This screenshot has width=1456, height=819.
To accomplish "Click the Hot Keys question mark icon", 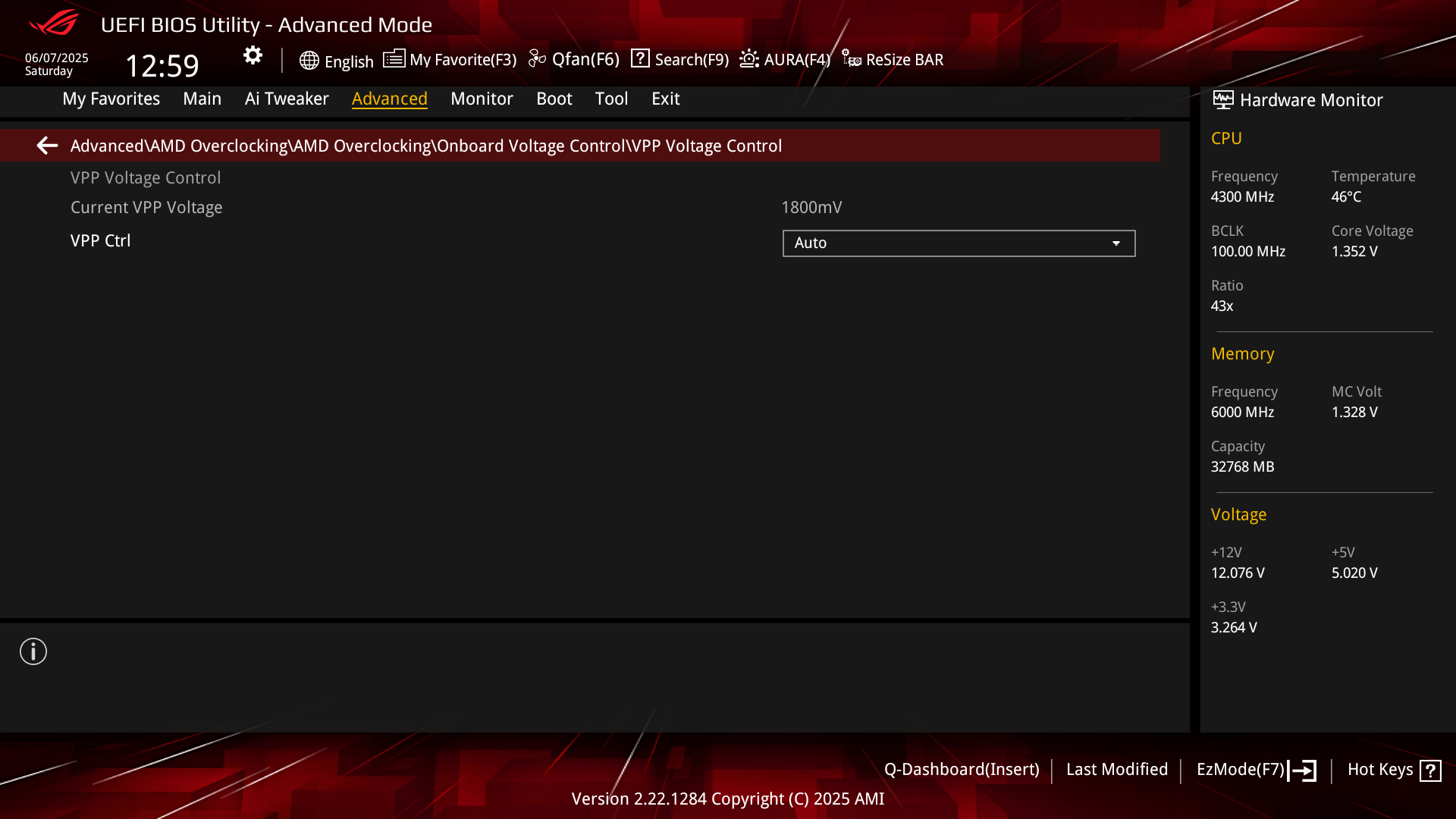I will (1430, 770).
